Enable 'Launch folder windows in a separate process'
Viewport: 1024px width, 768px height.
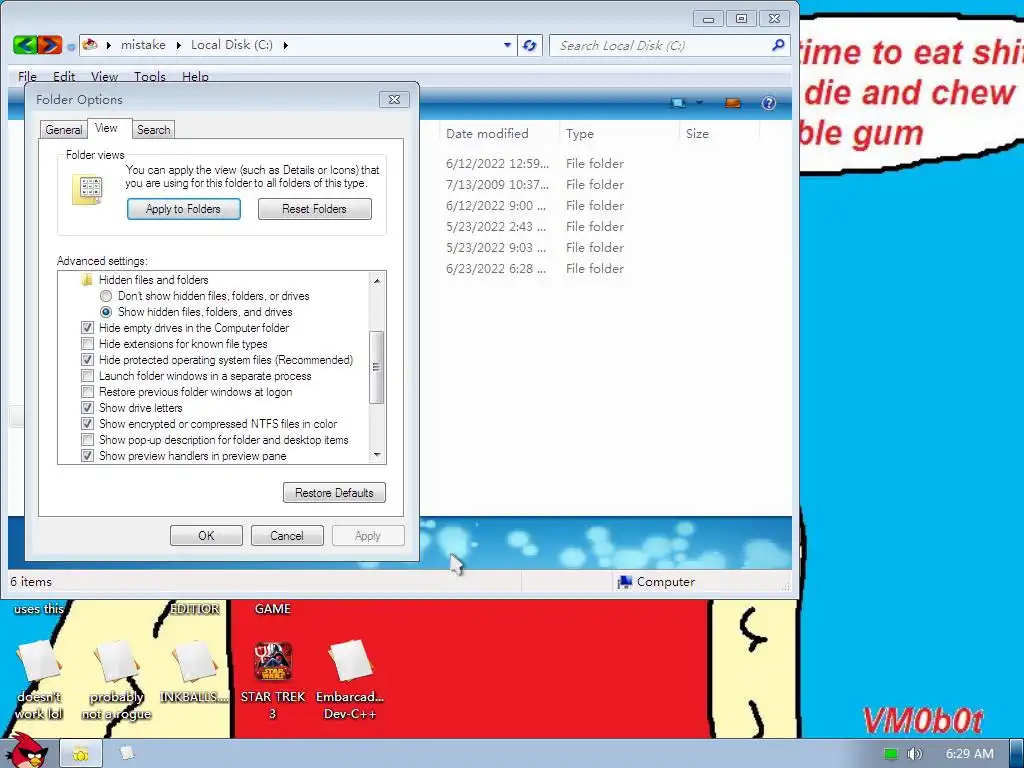[88, 376]
